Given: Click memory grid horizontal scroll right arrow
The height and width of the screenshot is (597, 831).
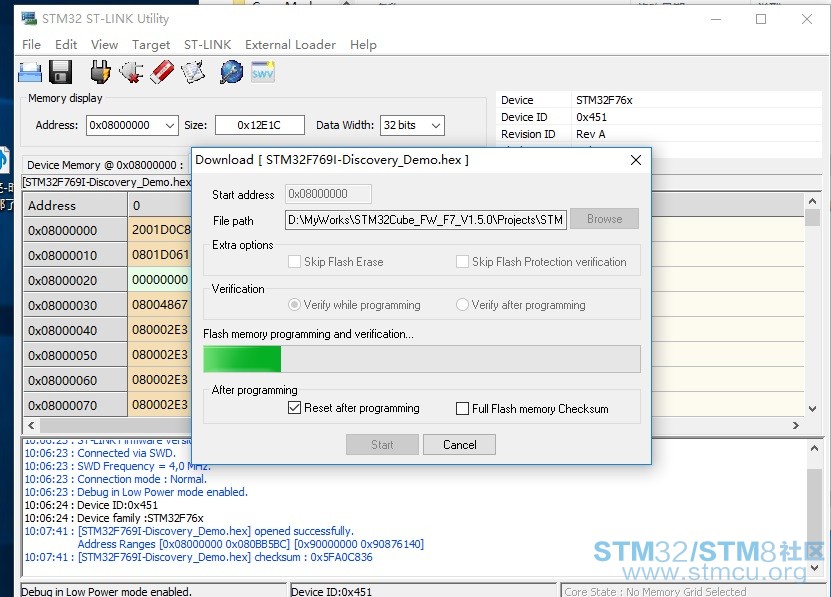Looking at the screenshot, I should pos(795,425).
